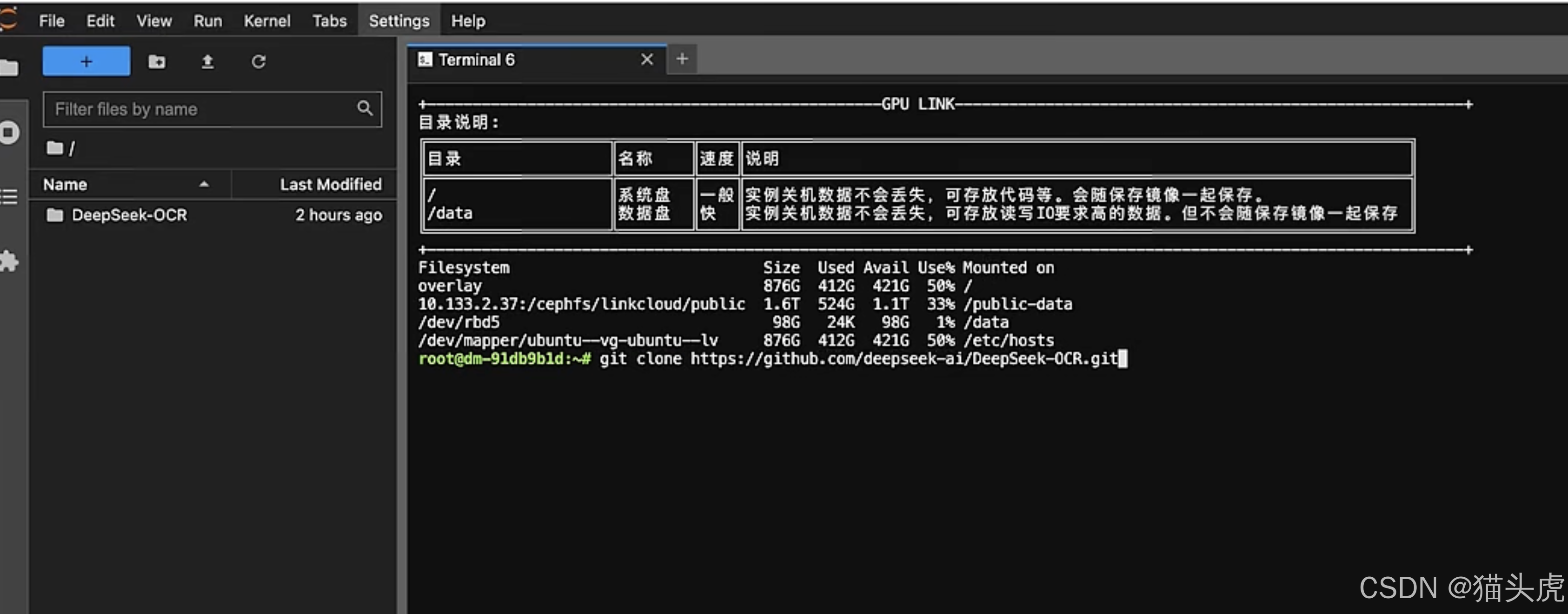The image size is (1568, 614).
Task: Select the Terminal 6 tab
Action: coord(476,60)
